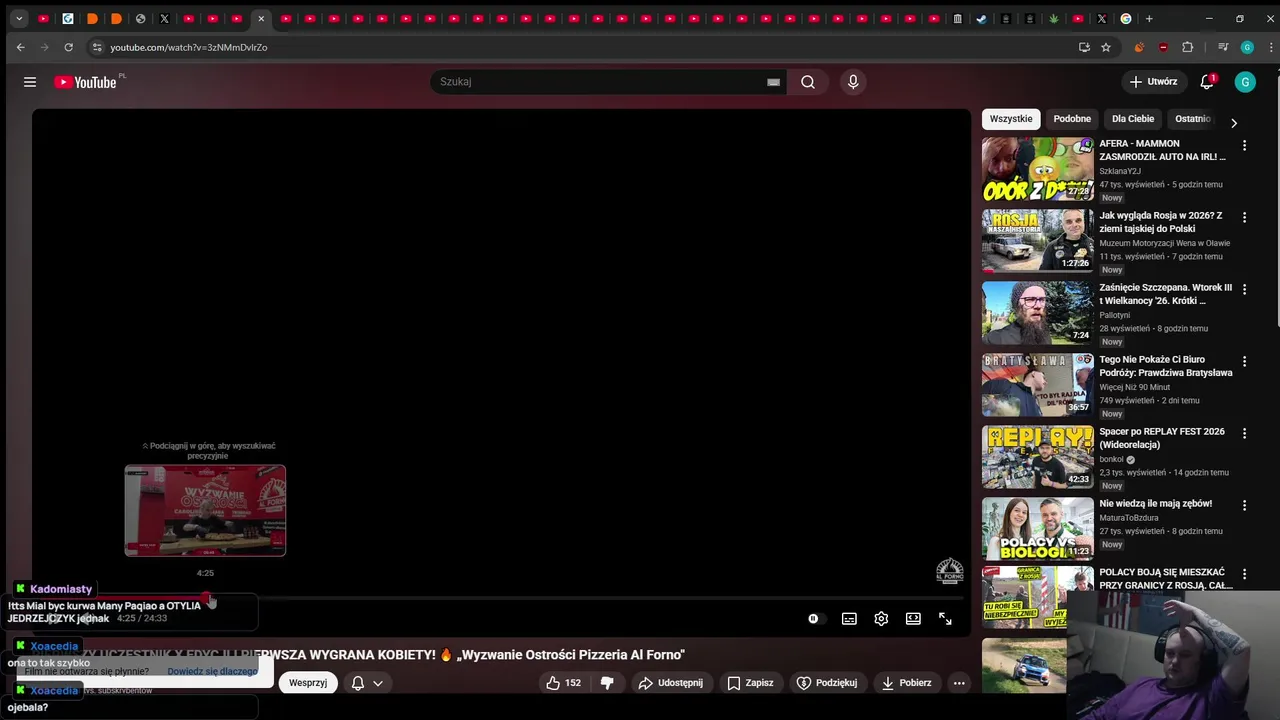The width and height of the screenshot is (1280, 720).
Task: Switch to the Google browser tab
Action: click(x=1126, y=18)
